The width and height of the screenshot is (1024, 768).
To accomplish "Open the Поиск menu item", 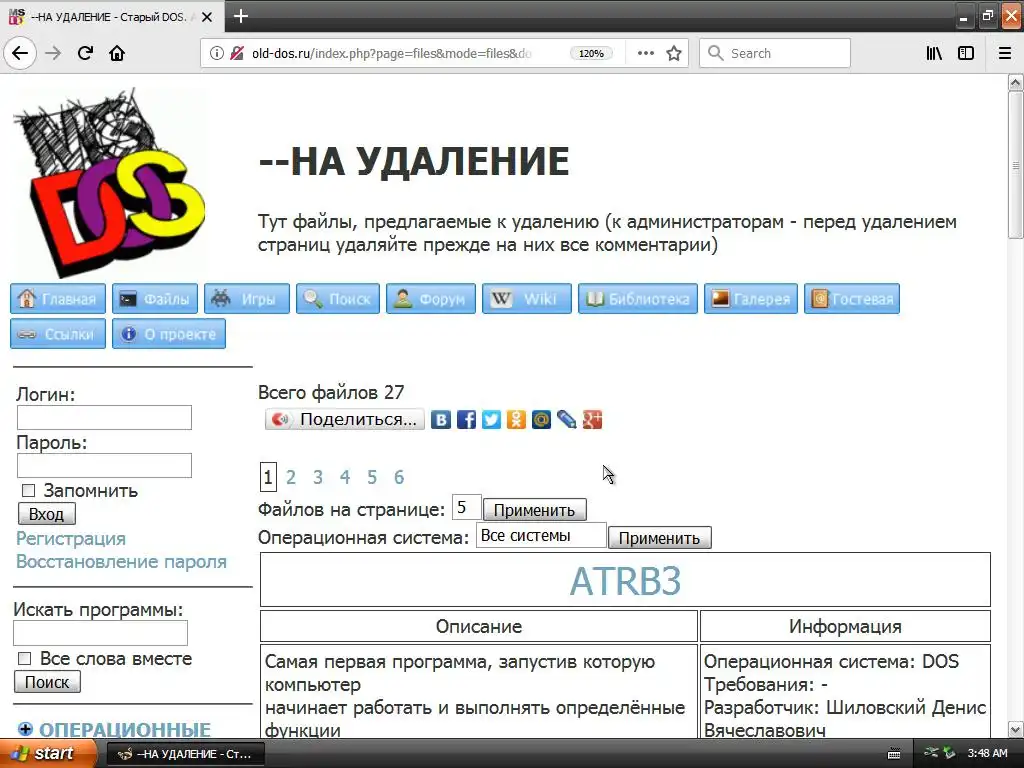I will tap(338, 298).
